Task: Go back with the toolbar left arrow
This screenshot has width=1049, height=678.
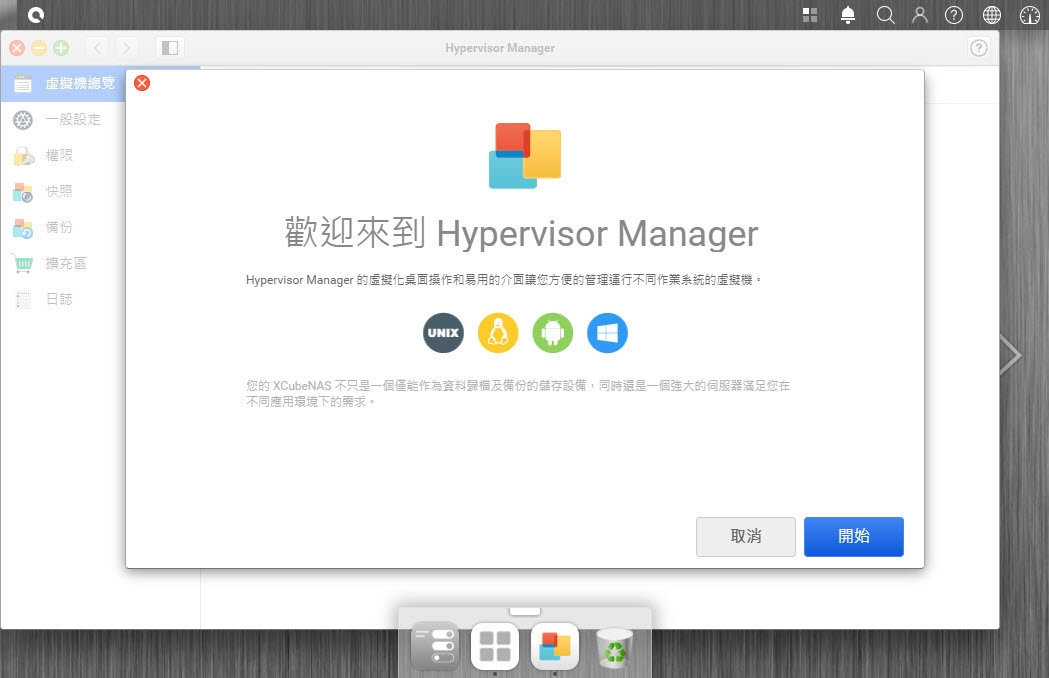Action: pos(98,48)
